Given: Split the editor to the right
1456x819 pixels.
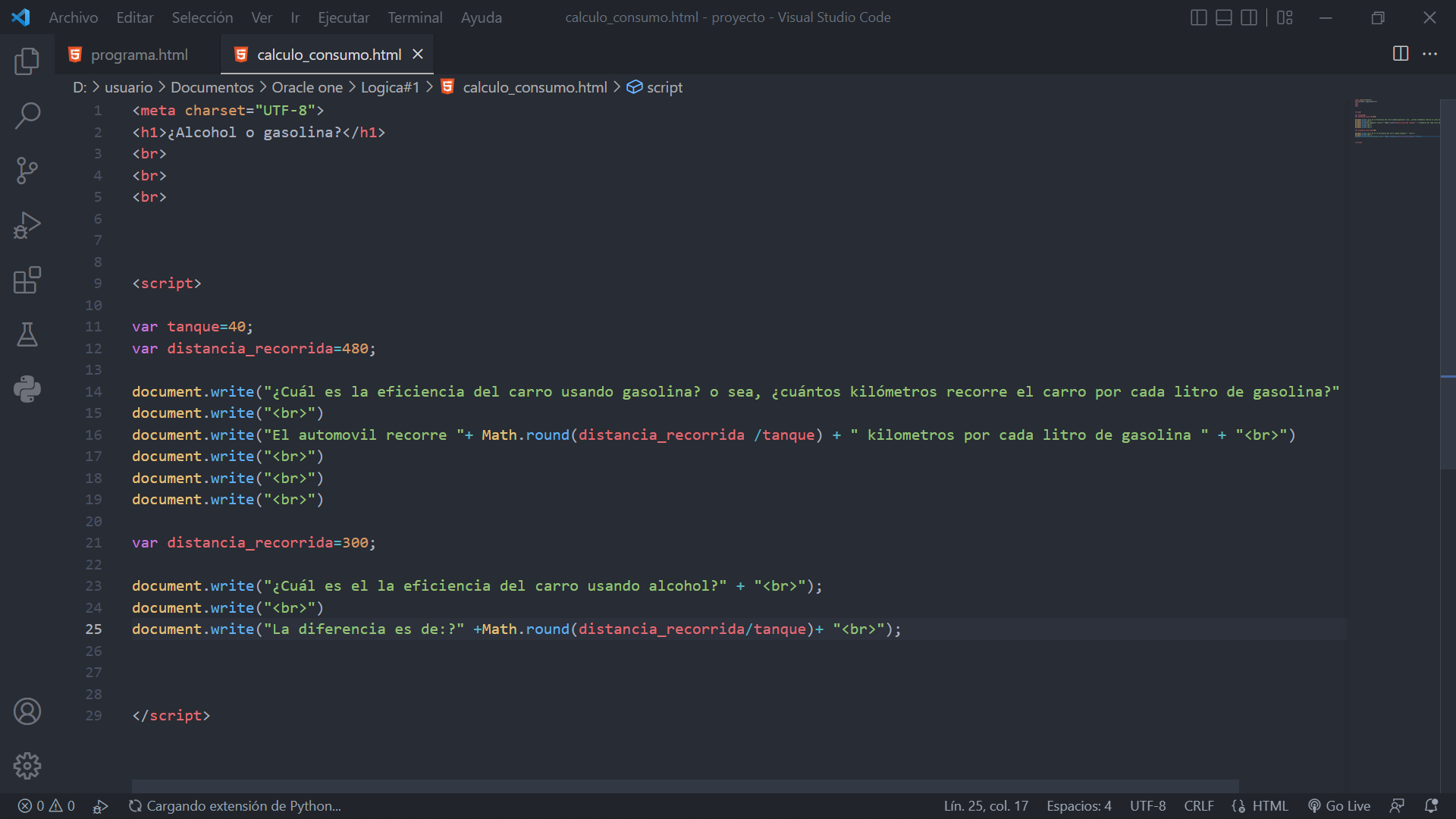Looking at the screenshot, I should [x=1401, y=54].
